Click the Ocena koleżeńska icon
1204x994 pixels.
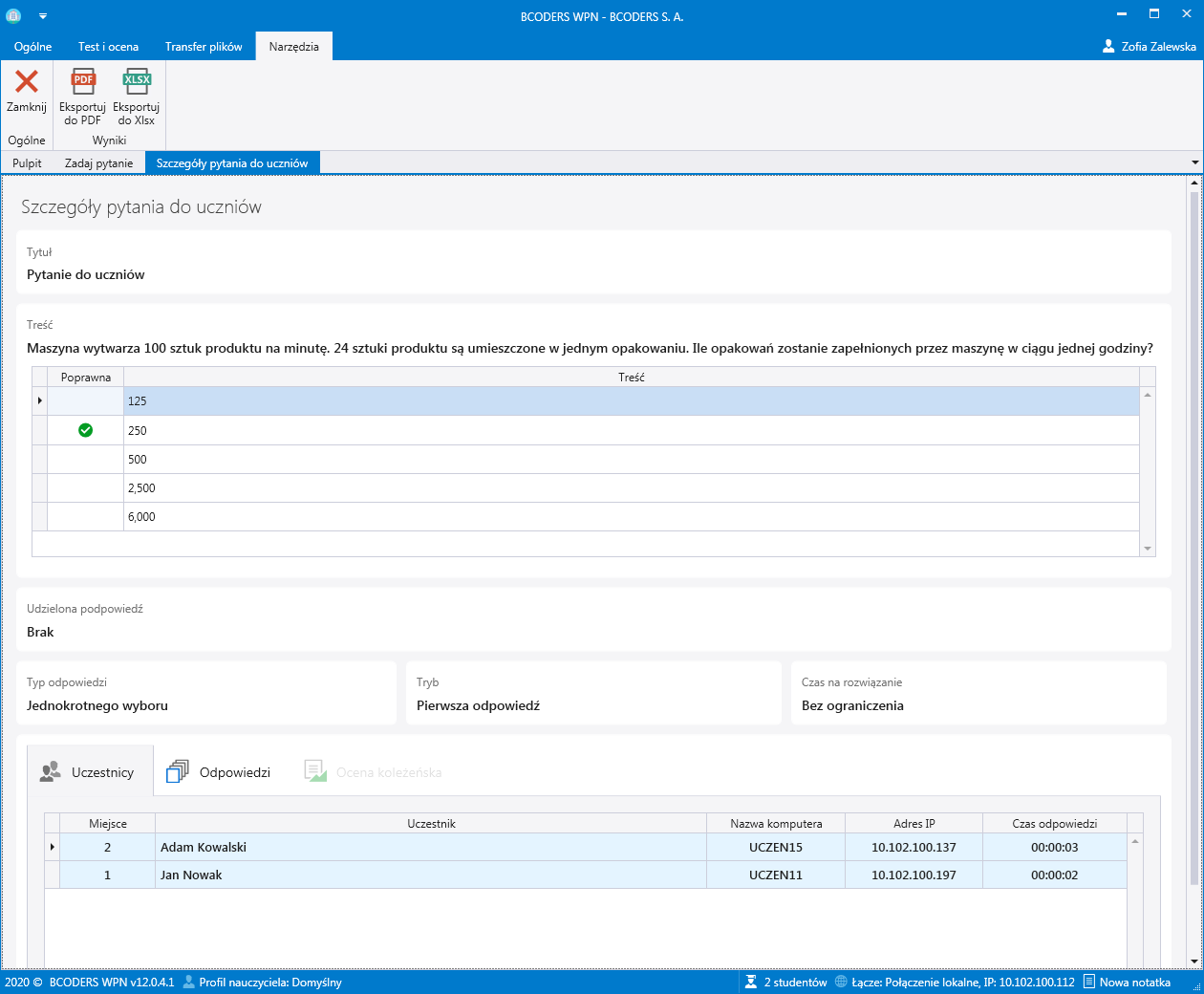coord(315,770)
